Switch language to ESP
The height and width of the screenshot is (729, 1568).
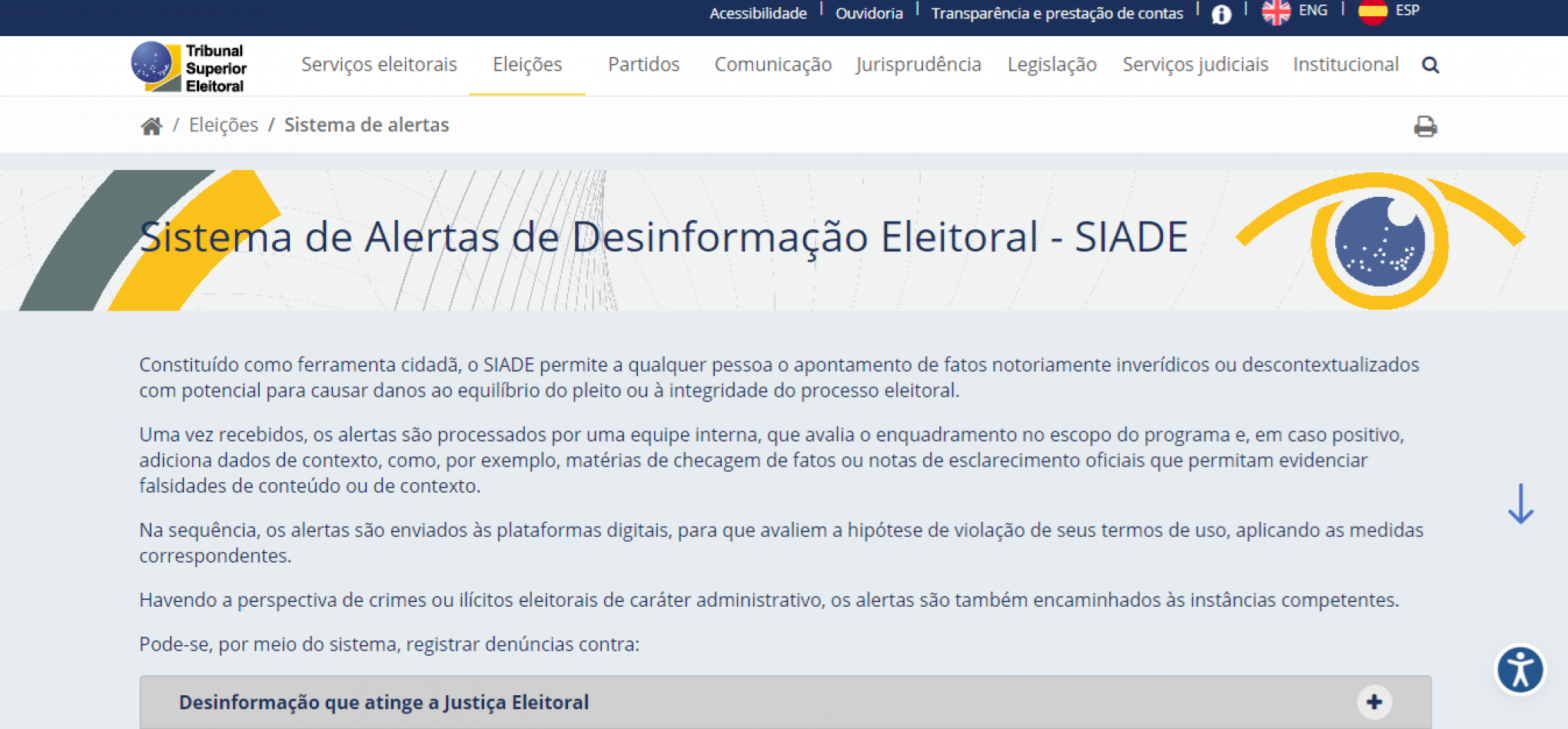click(x=1407, y=11)
